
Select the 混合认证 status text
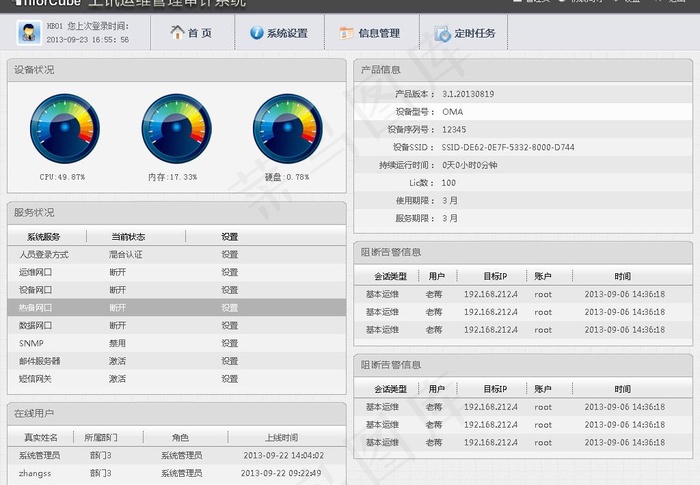click(125, 255)
